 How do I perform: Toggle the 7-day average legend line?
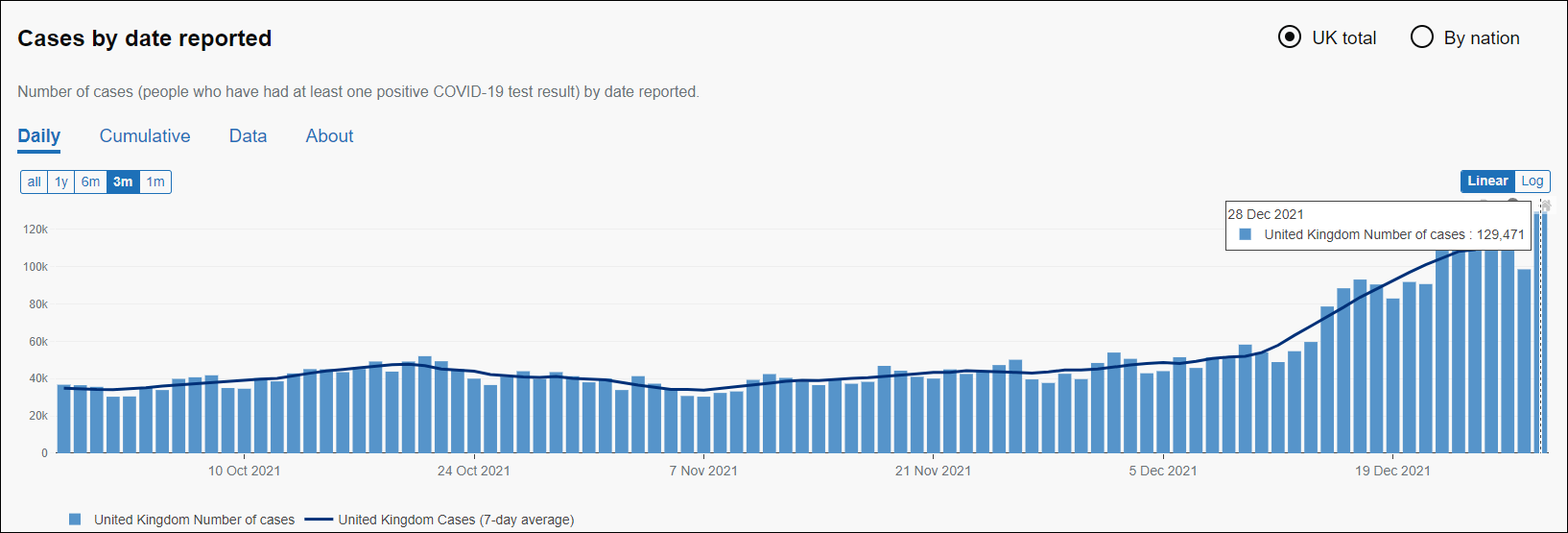coord(319,520)
